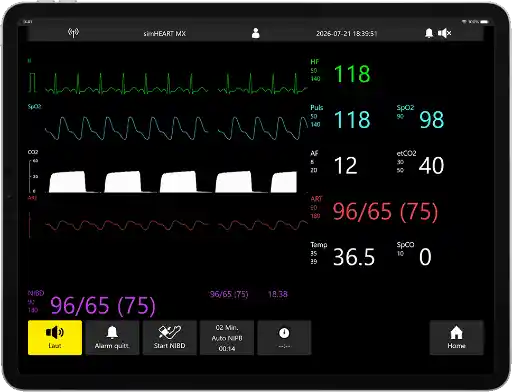The height and width of the screenshot is (392, 512).
Task: Select the etCO2 alarm limits 30 50
Action: 400,166
